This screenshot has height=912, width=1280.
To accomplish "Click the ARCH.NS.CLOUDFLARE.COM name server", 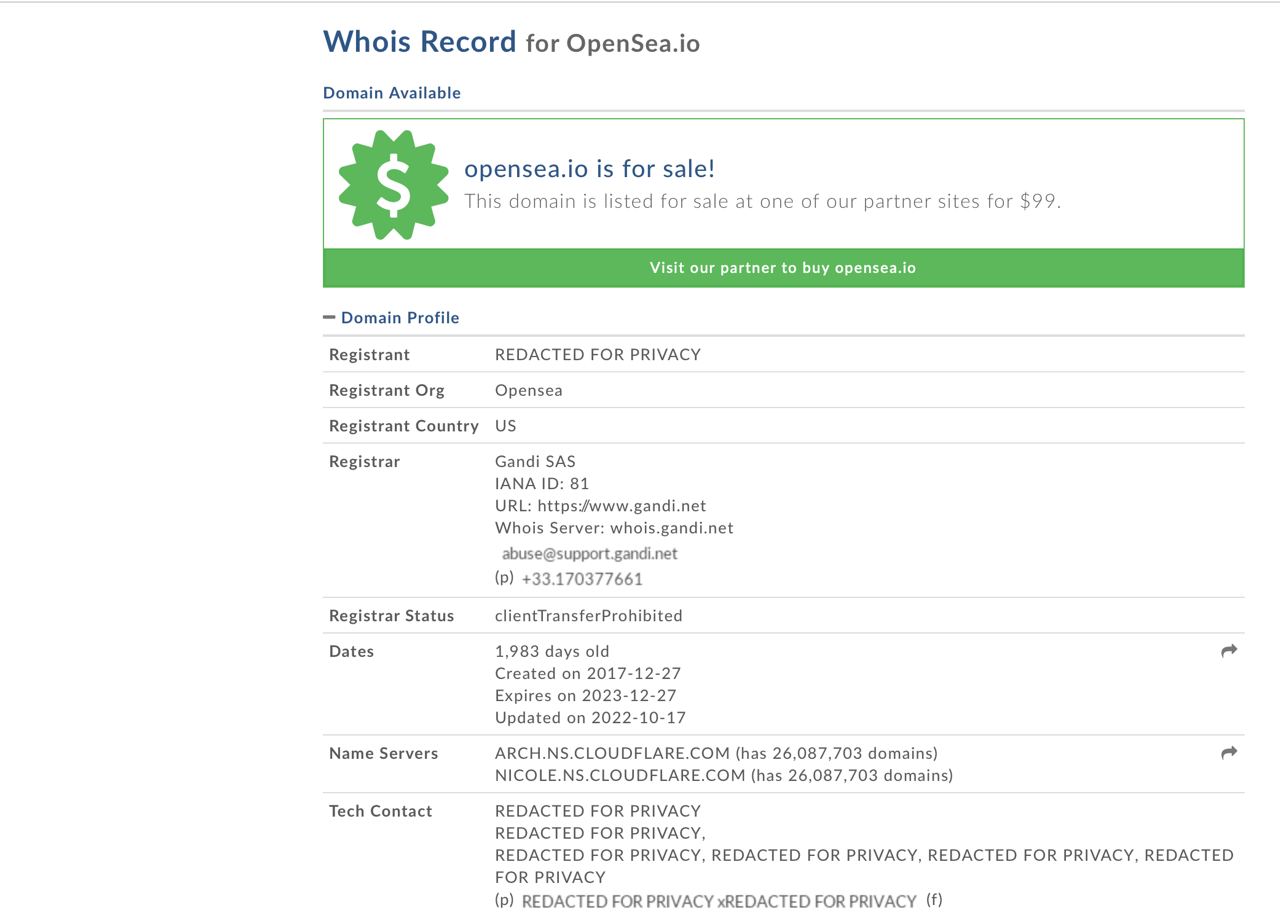I will (612, 754).
